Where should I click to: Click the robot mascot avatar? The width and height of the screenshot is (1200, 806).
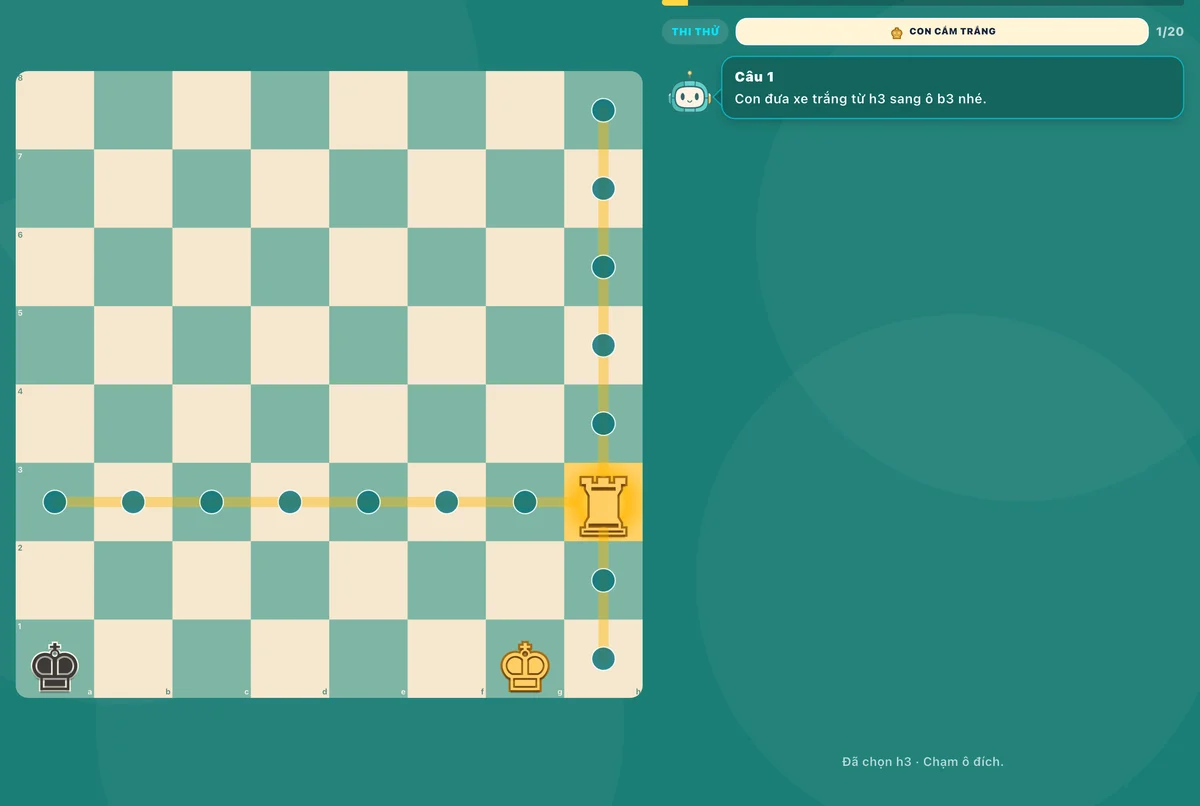point(689,95)
